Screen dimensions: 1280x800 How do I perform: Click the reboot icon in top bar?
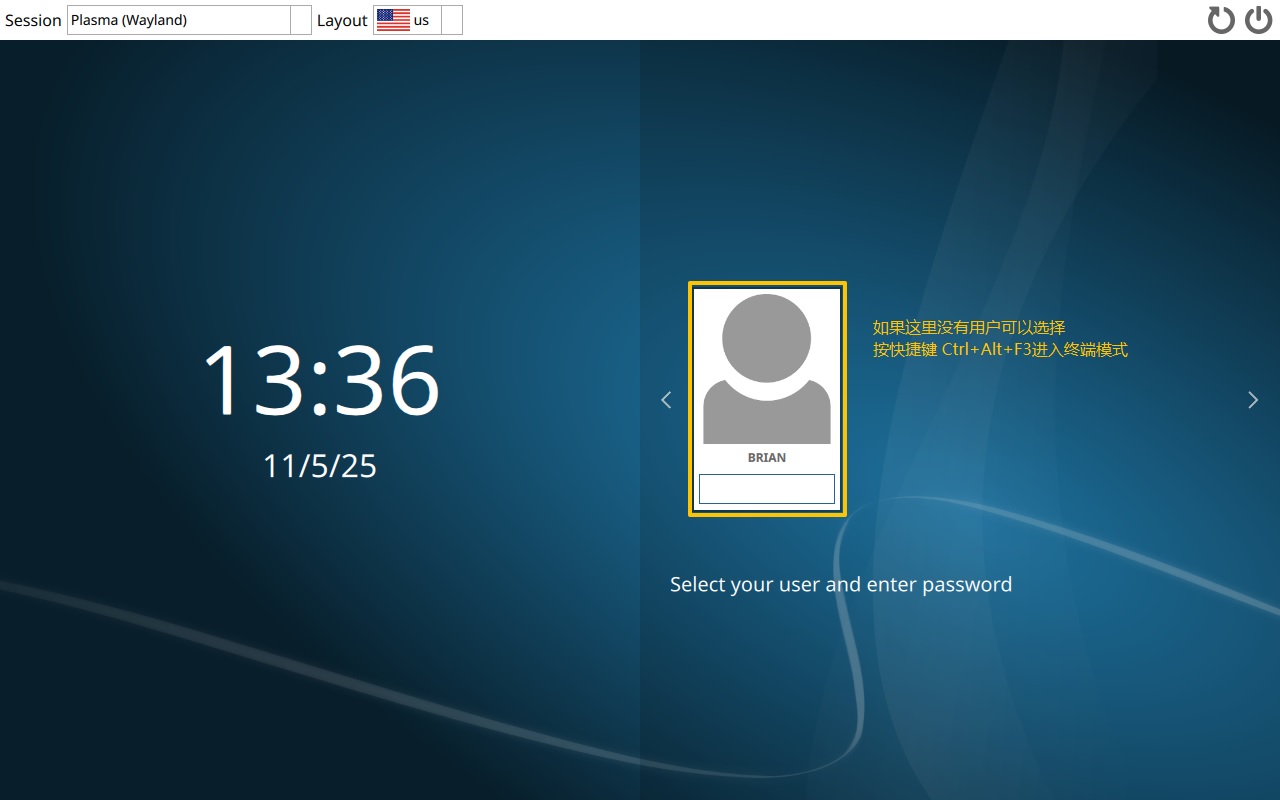[1221, 20]
